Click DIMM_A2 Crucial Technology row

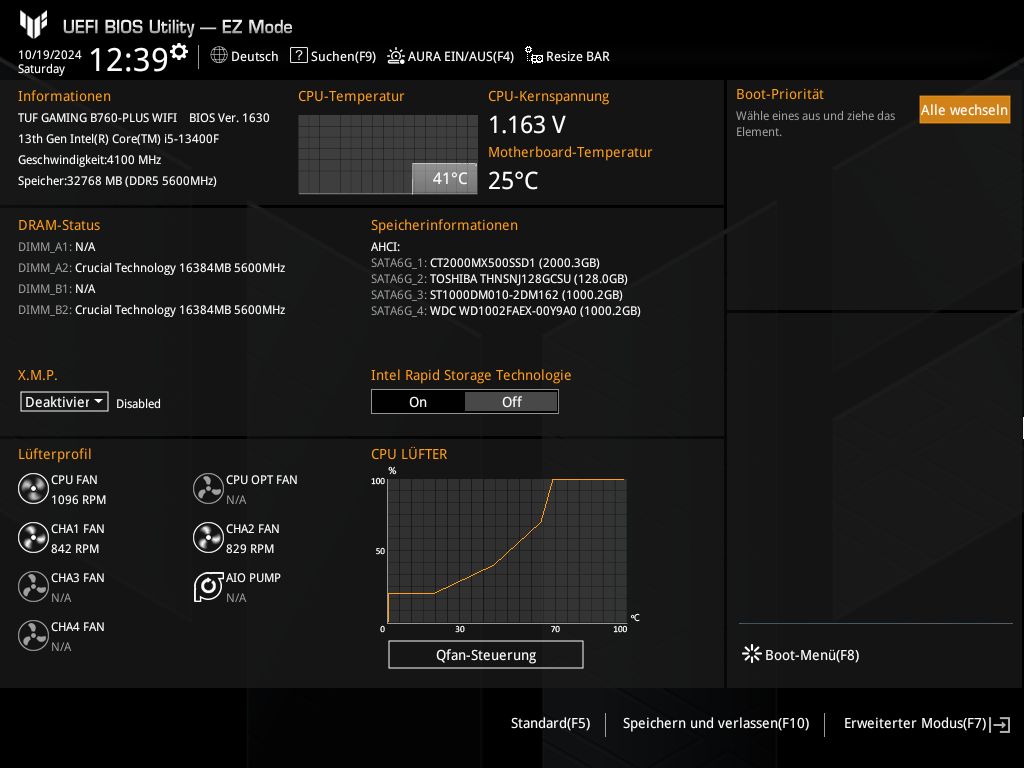[x=152, y=268]
